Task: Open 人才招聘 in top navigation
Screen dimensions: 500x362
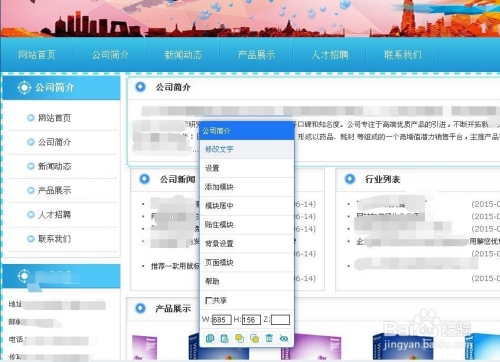Action: [x=330, y=55]
